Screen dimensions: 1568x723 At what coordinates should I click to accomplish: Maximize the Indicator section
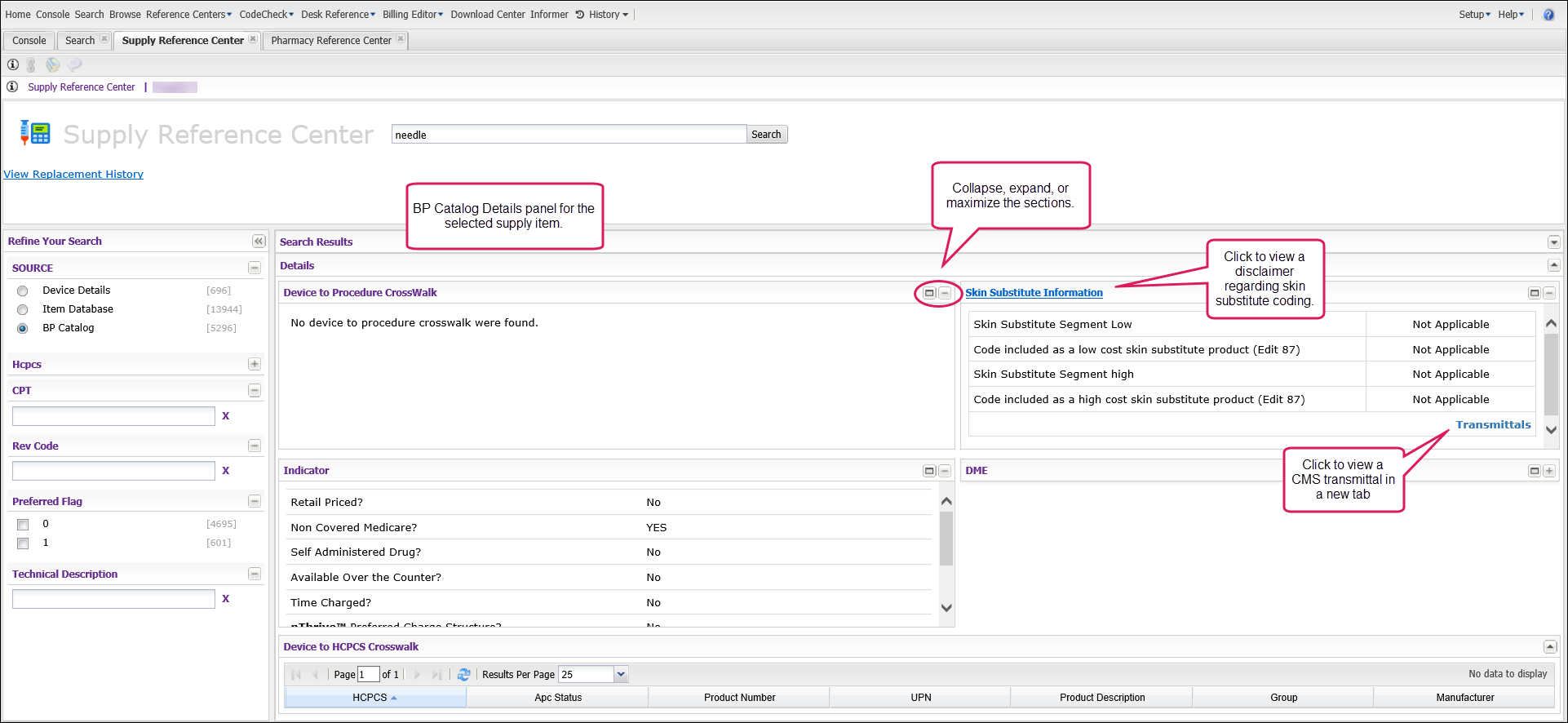click(x=929, y=471)
